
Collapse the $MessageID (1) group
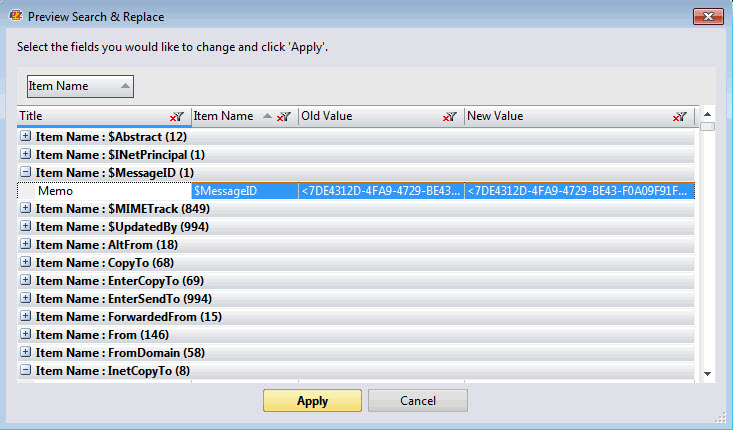click(26, 172)
